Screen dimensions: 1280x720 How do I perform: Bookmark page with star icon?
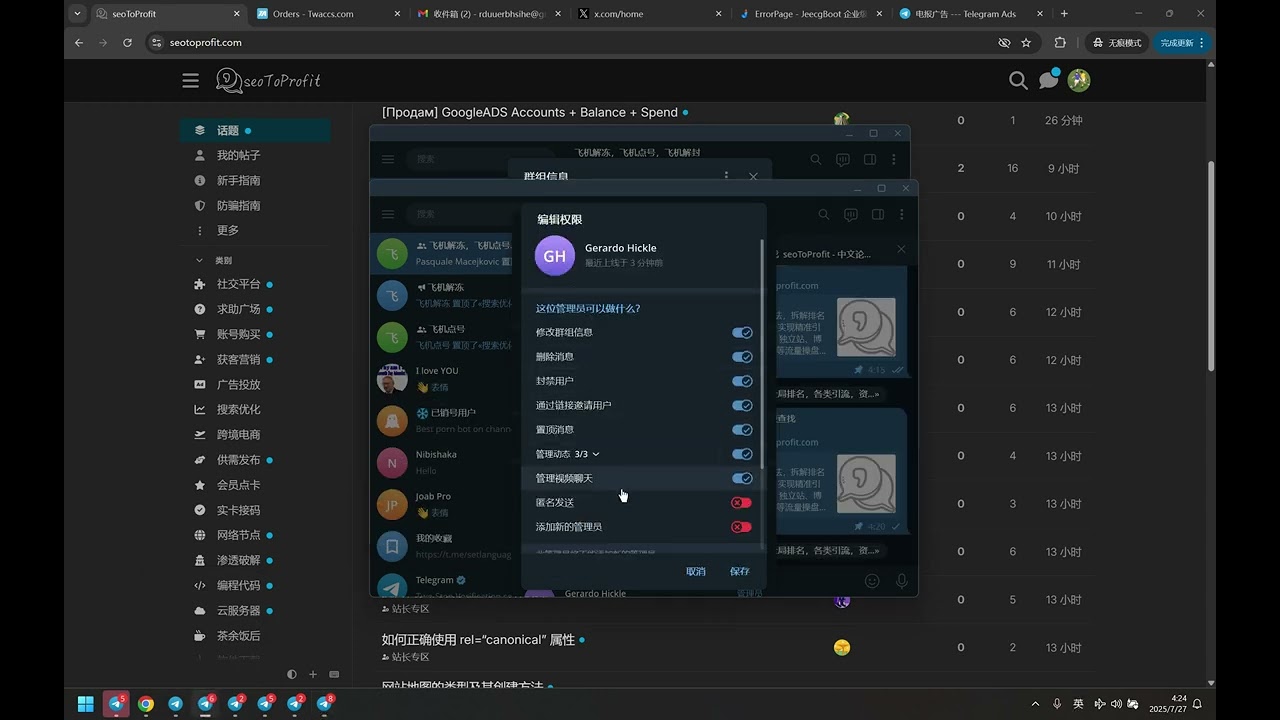(x=1026, y=43)
